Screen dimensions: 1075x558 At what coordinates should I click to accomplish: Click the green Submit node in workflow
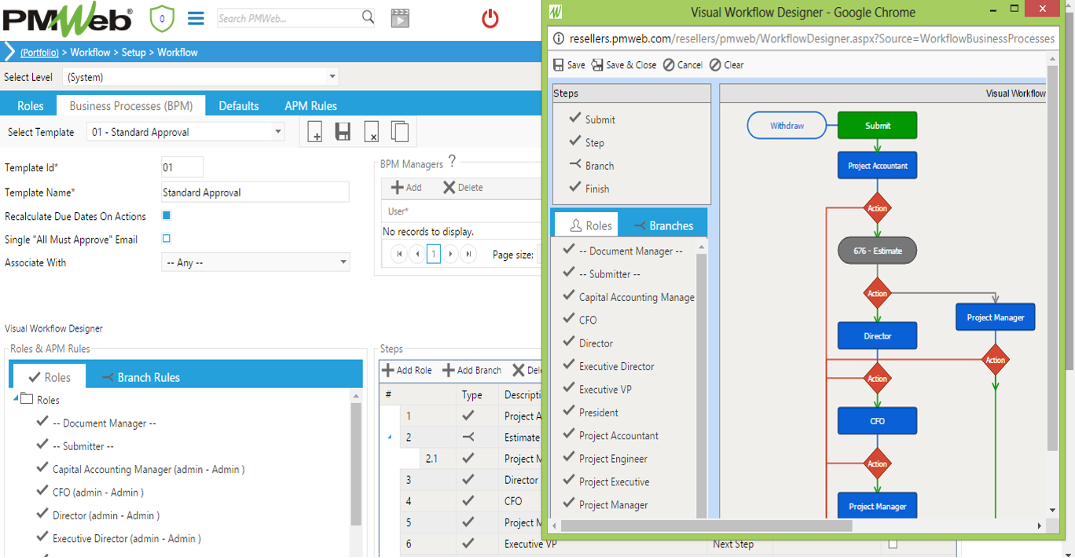pyautogui.click(x=877, y=125)
